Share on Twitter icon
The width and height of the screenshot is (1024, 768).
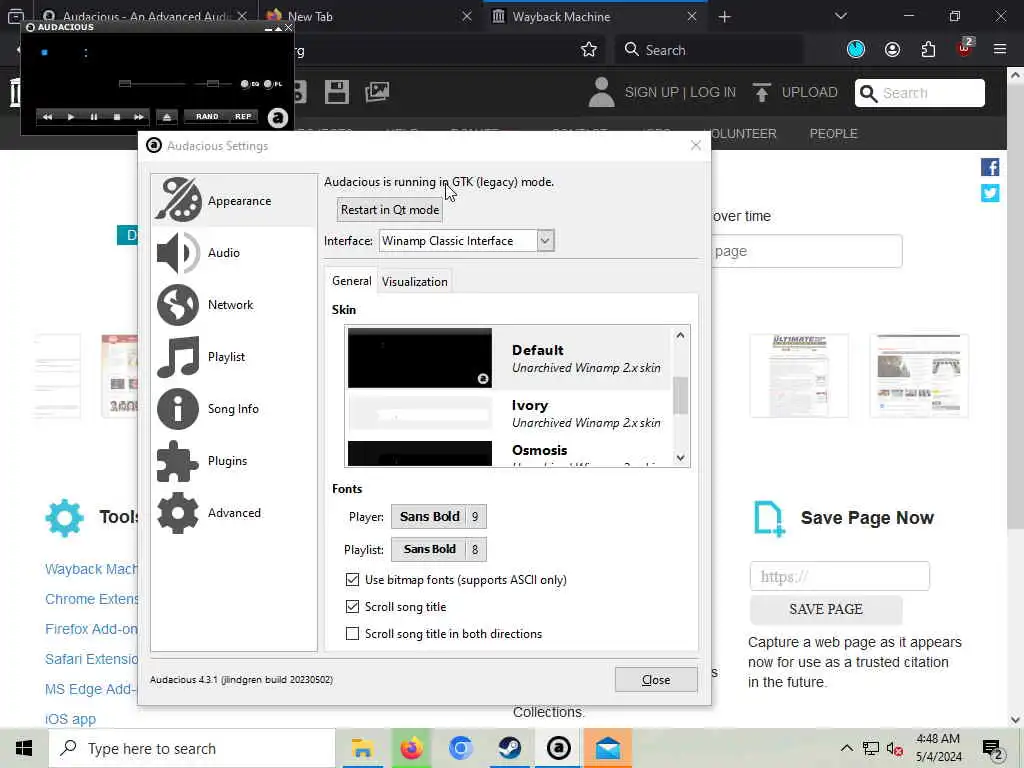click(990, 193)
